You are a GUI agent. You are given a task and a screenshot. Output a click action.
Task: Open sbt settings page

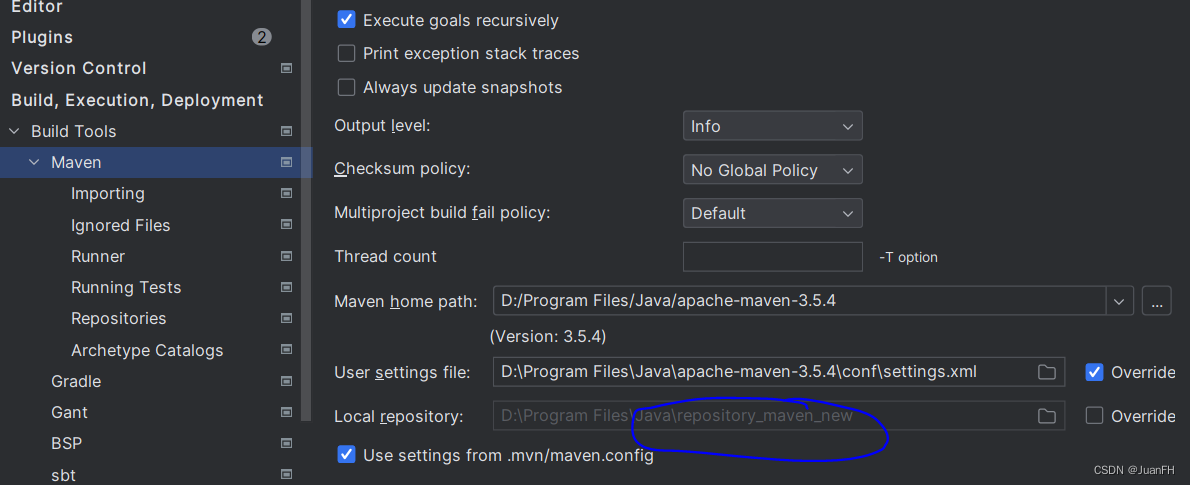point(63,475)
